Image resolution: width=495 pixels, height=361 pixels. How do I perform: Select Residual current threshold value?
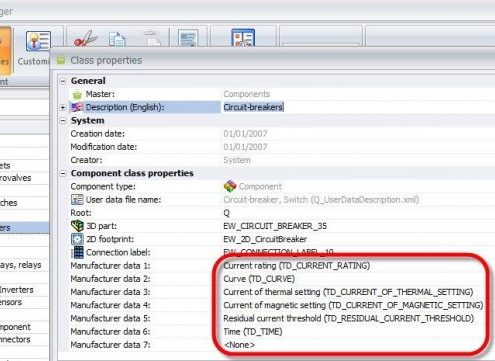pyautogui.click(x=348, y=318)
